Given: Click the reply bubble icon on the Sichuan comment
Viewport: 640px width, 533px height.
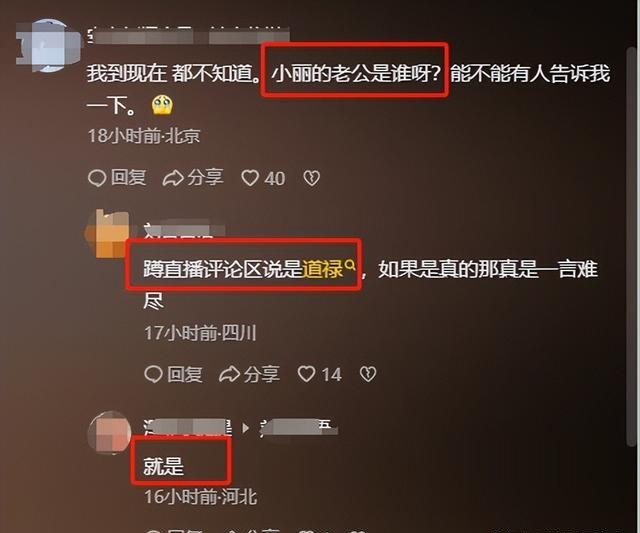Looking at the screenshot, I should click(153, 374).
